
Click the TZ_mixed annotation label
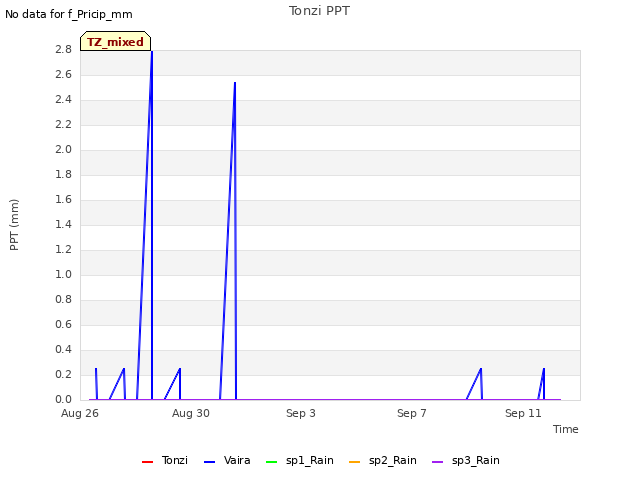pos(116,41)
